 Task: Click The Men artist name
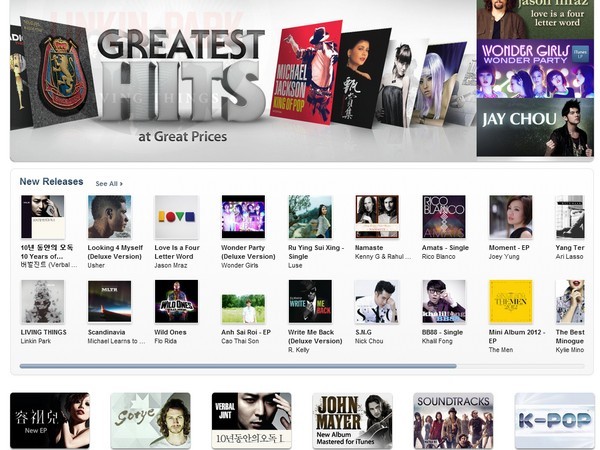tap(501, 350)
